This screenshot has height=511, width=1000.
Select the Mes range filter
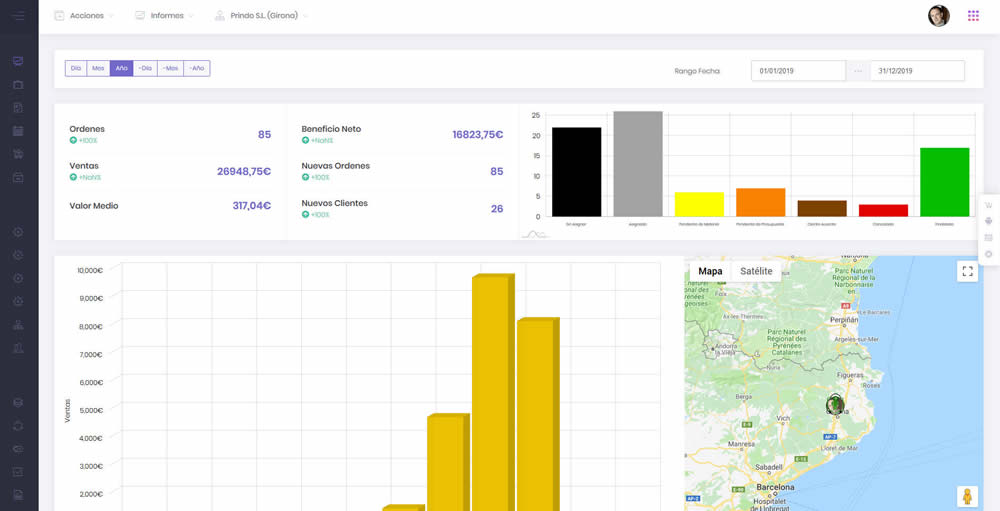click(98, 68)
